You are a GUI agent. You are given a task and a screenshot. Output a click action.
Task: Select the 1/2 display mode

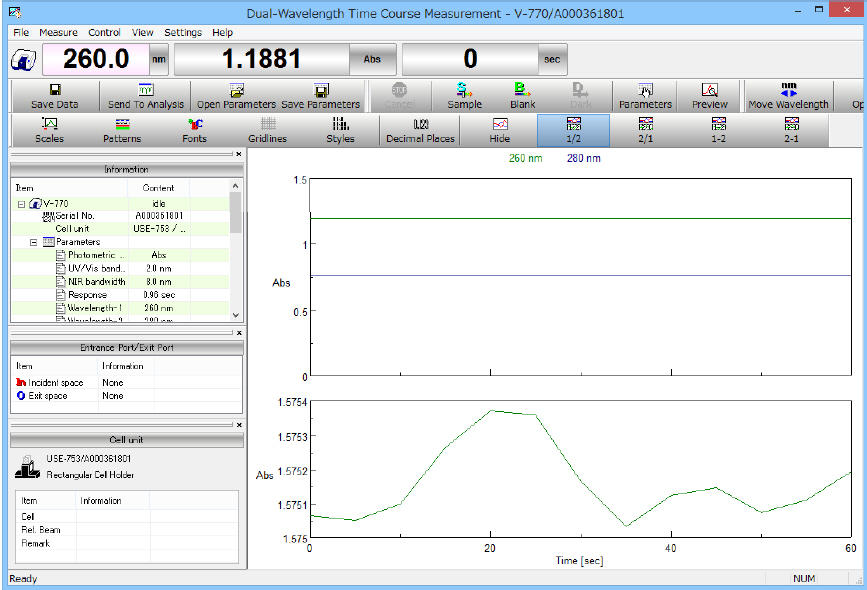click(x=574, y=130)
